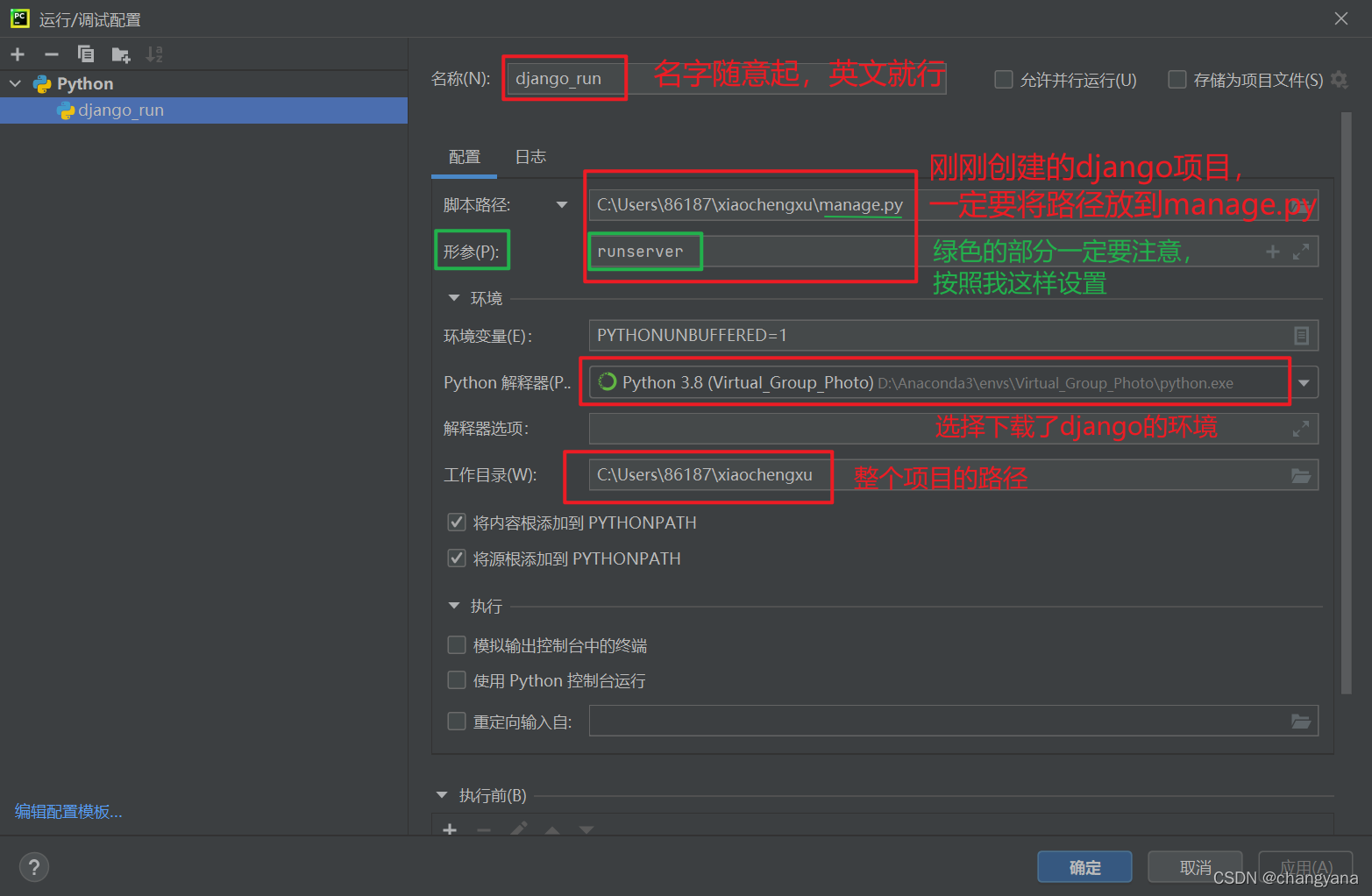The height and width of the screenshot is (896, 1372).
Task: Open Python interpreter dropdown arrow
Action: point(1304,382)
